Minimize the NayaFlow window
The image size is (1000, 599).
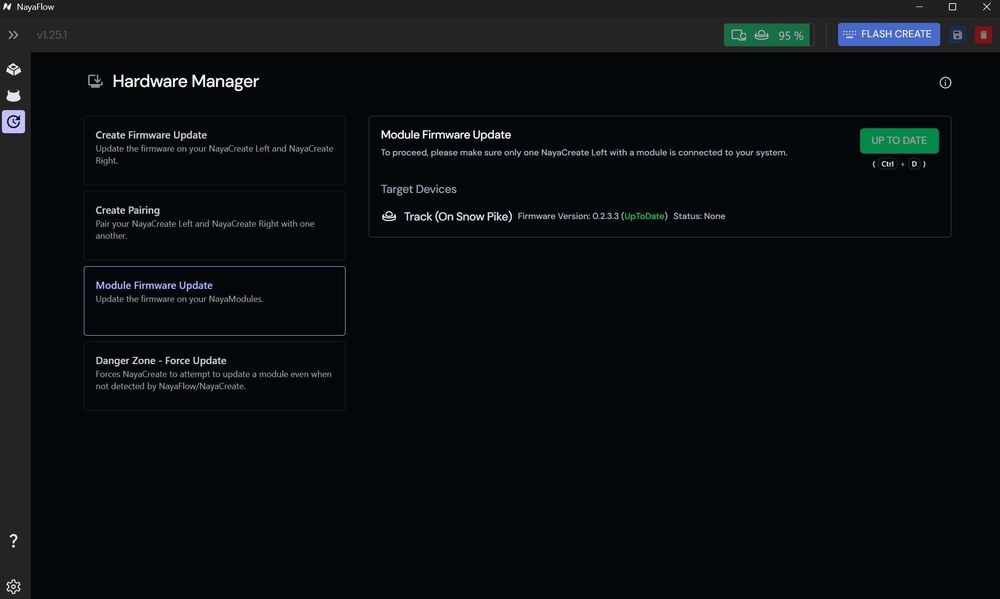[x=919, y=7]
